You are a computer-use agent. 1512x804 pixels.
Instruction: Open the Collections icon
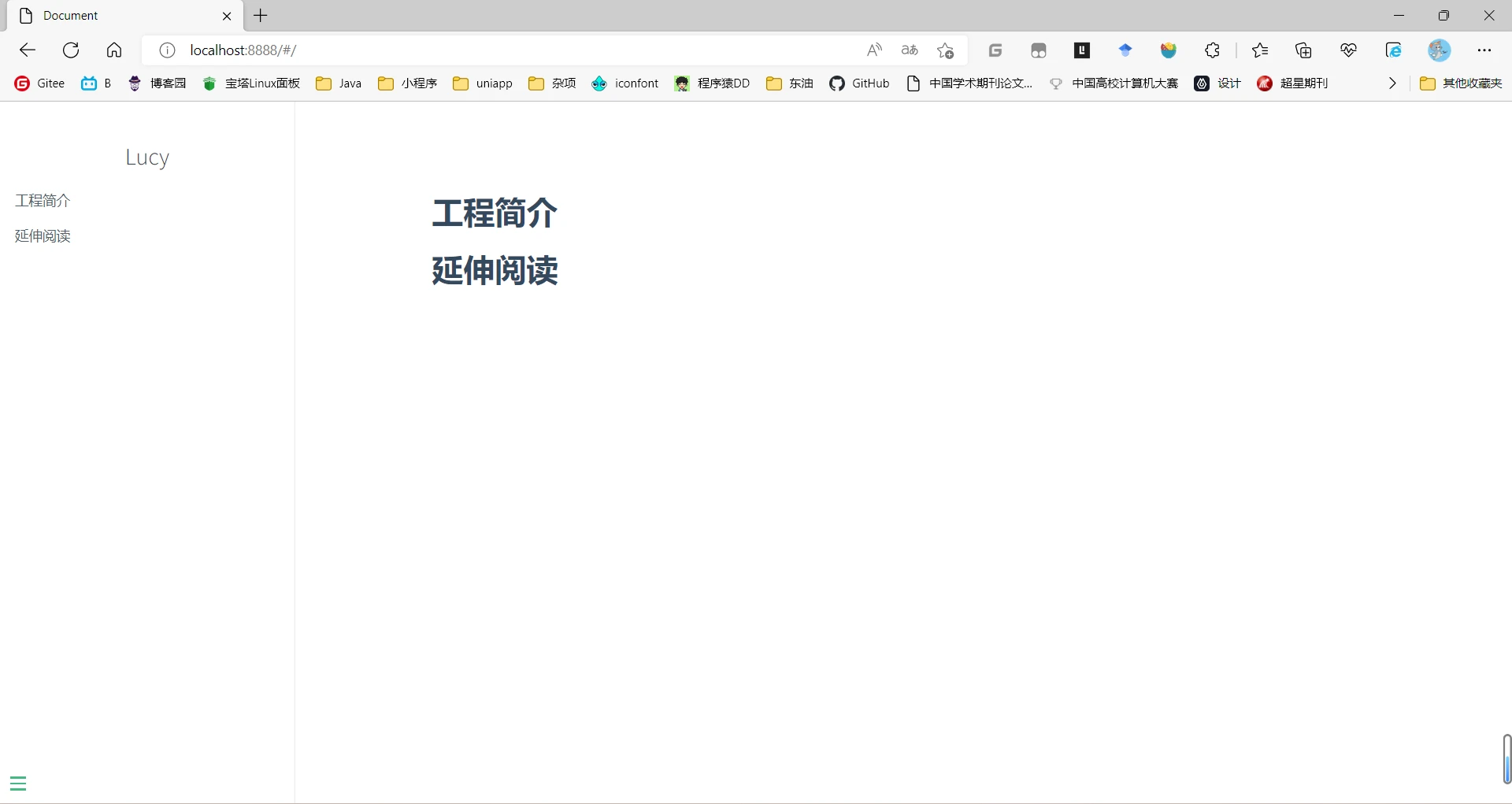[x=1303, y=50]
